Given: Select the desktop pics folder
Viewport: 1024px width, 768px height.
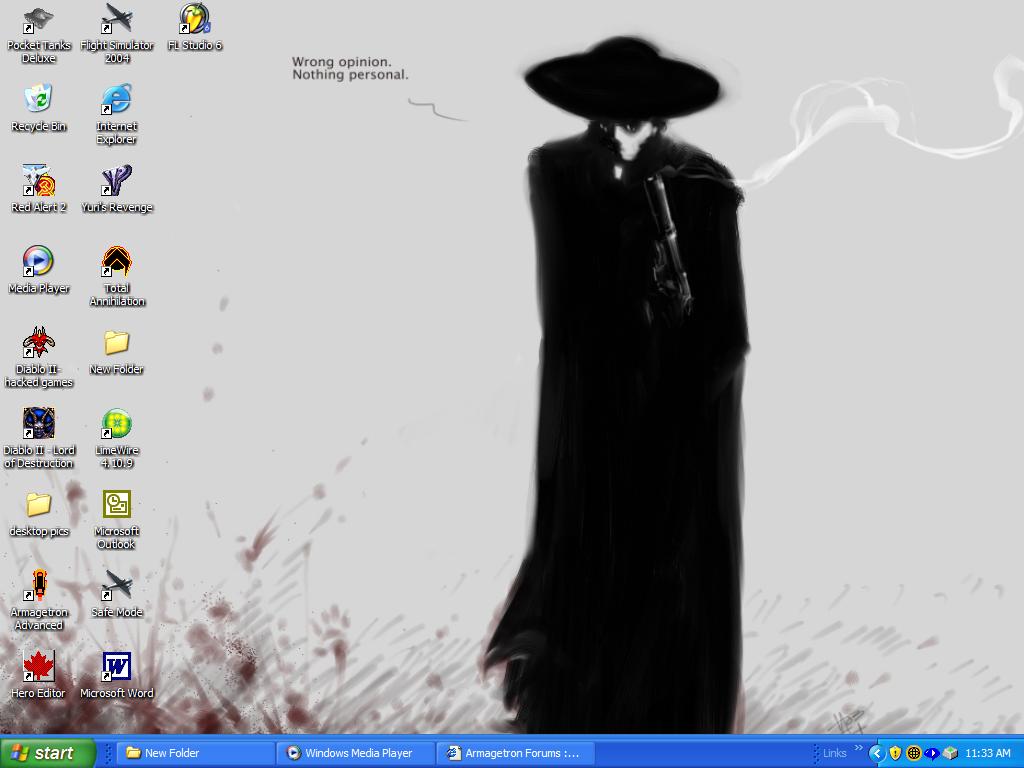Looking at the screenshot, I should pyautogui.click(x=38, y=505).
